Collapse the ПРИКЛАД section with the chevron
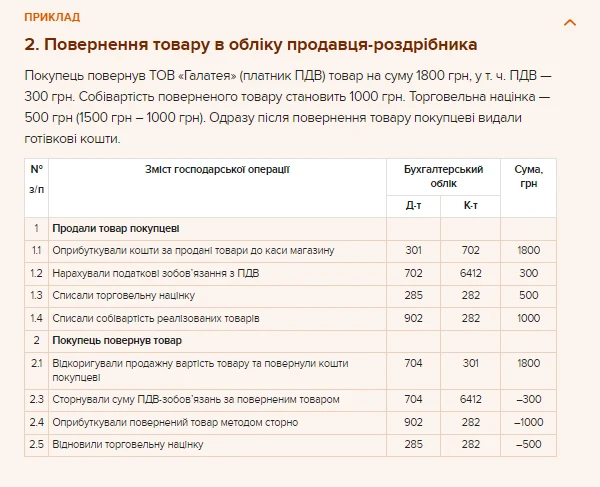The image size is (600, 487). coord(570,21)
